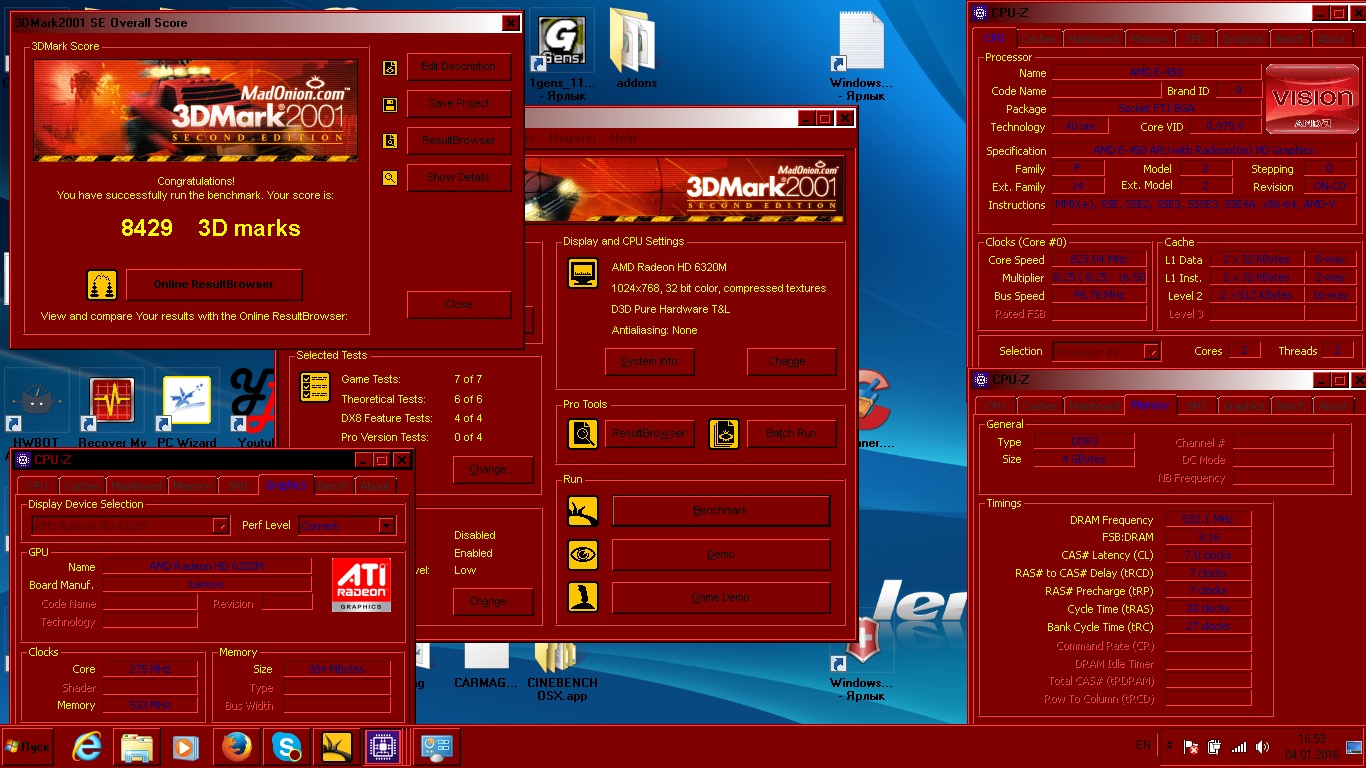Show hidden system tray icons
This screenshot has height=768, width=1366.
1170,746
